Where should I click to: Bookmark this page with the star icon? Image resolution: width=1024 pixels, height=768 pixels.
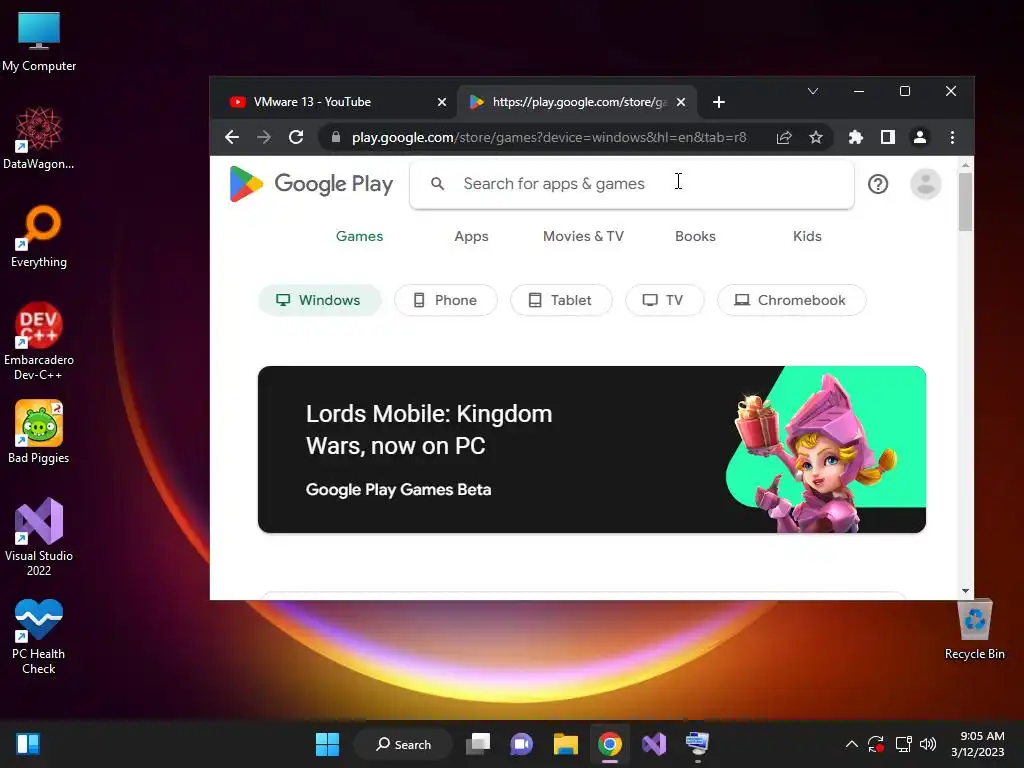point(816,137)
